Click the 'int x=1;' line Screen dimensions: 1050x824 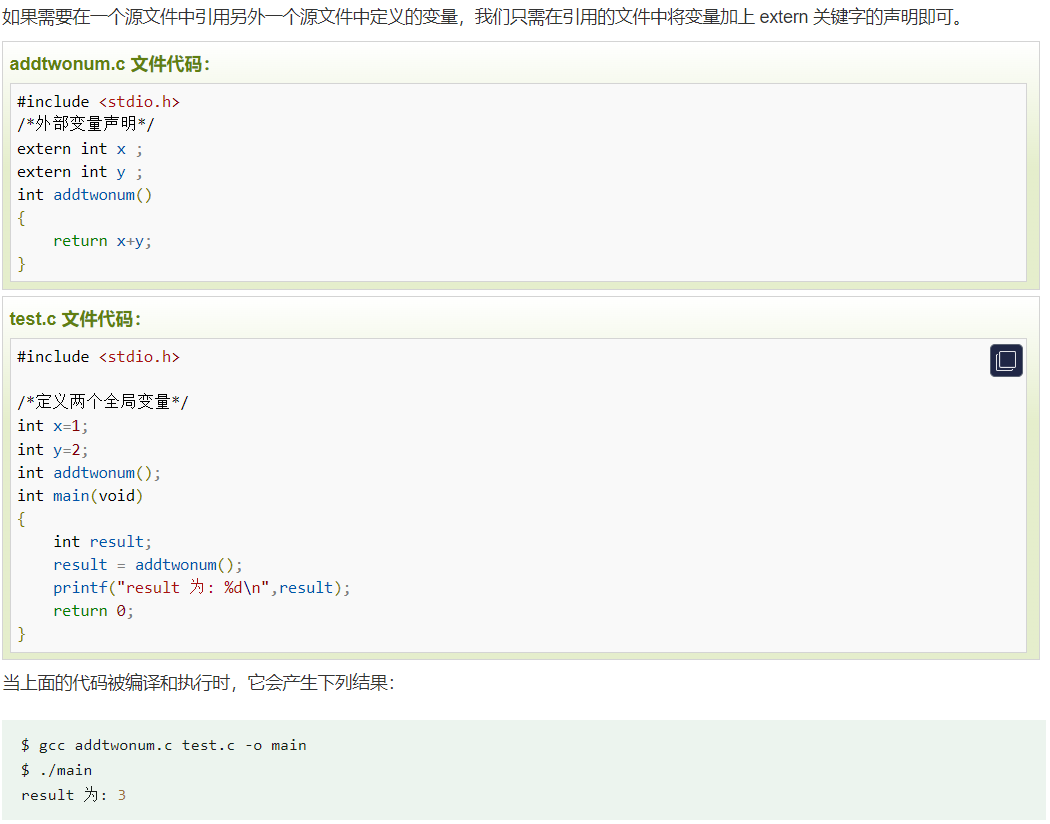(x=53, y=427)
